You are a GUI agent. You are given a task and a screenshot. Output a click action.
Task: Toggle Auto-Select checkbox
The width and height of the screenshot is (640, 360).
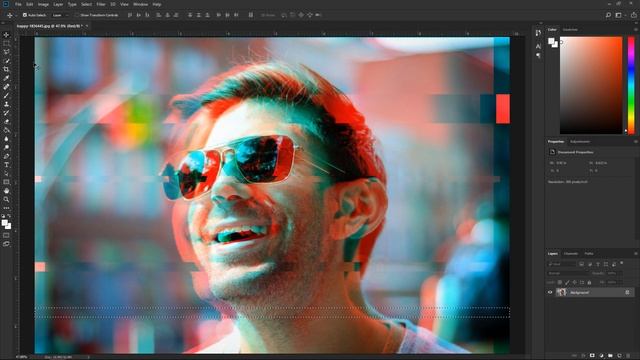click(25, 15)
